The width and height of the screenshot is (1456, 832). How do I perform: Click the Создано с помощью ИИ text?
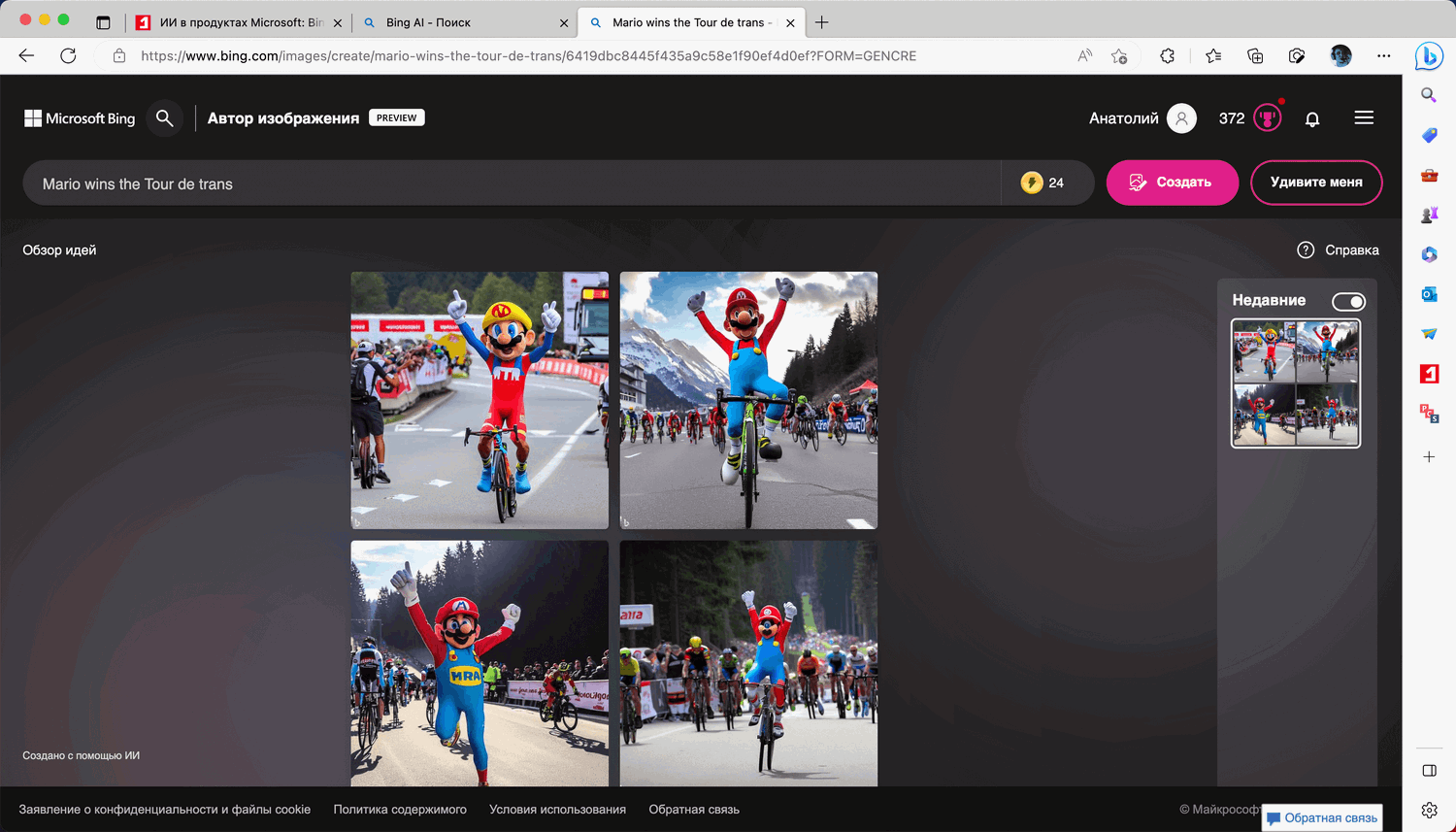(82, 755)
